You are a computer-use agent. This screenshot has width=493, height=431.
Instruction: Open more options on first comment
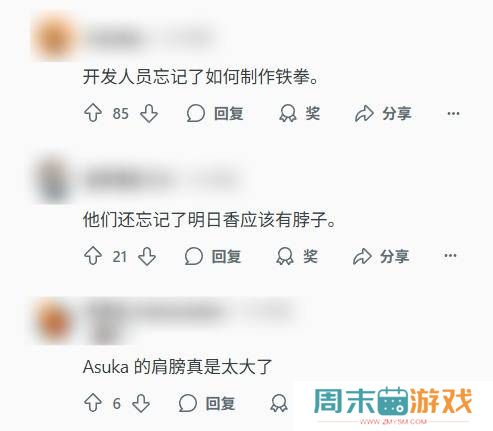(x=453, y=113)
